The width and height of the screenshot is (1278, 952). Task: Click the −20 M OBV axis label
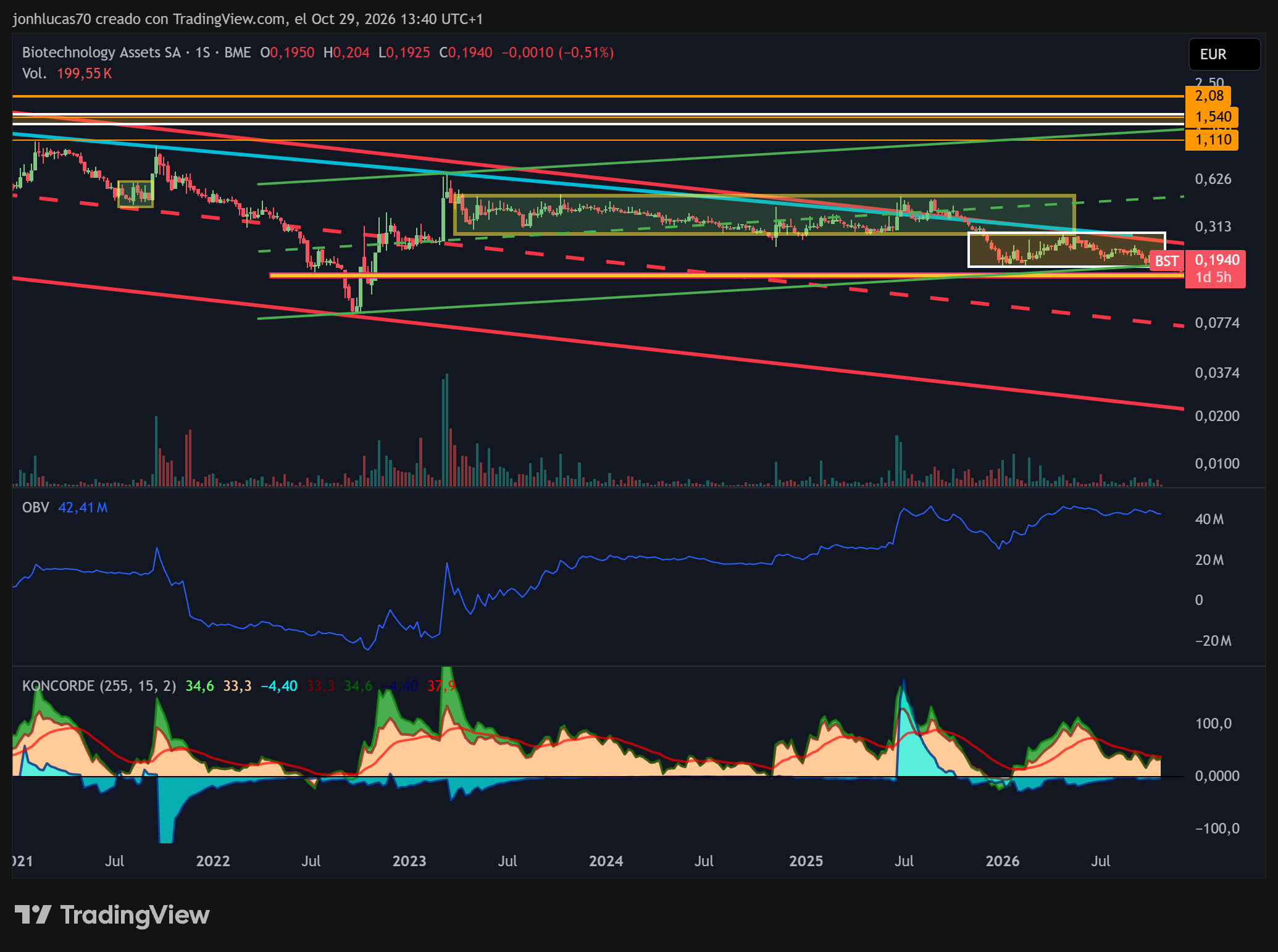(1213, 641)
